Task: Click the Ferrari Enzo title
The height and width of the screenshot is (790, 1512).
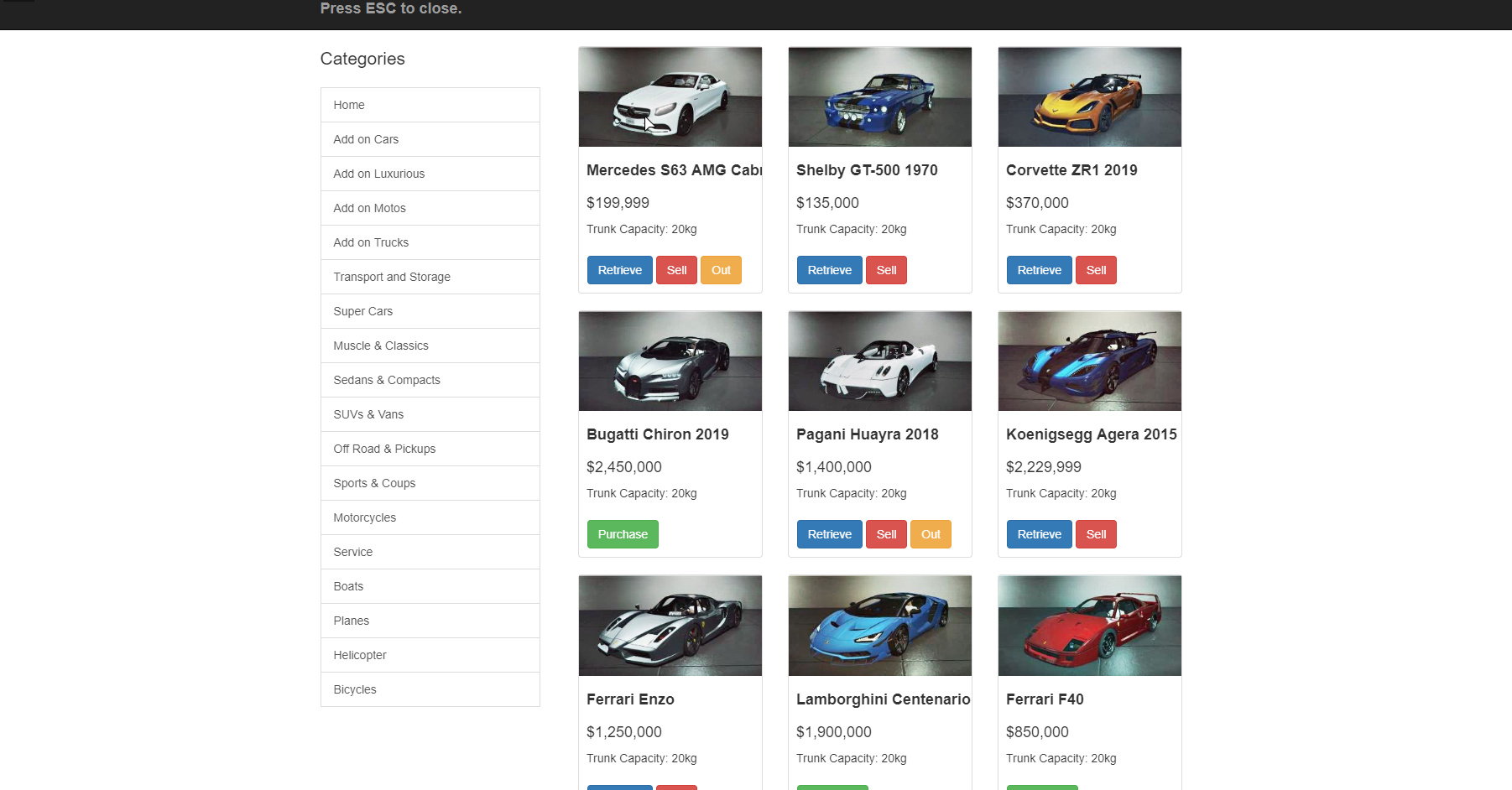Action: tap(630, 699)
